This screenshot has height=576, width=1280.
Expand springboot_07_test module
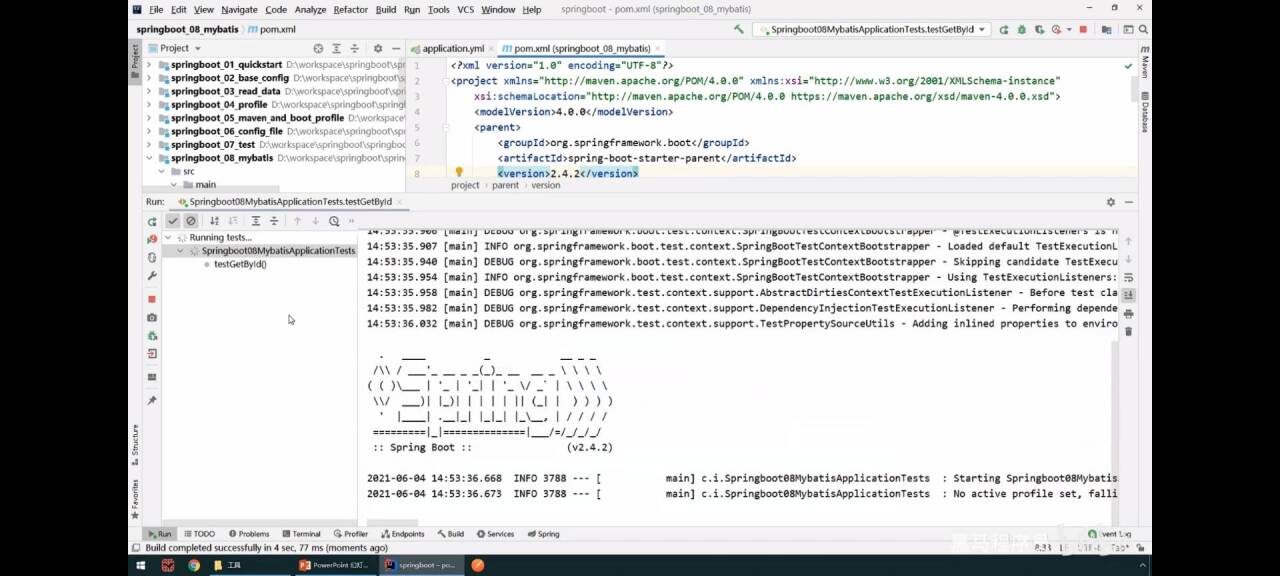coord(150,144)
